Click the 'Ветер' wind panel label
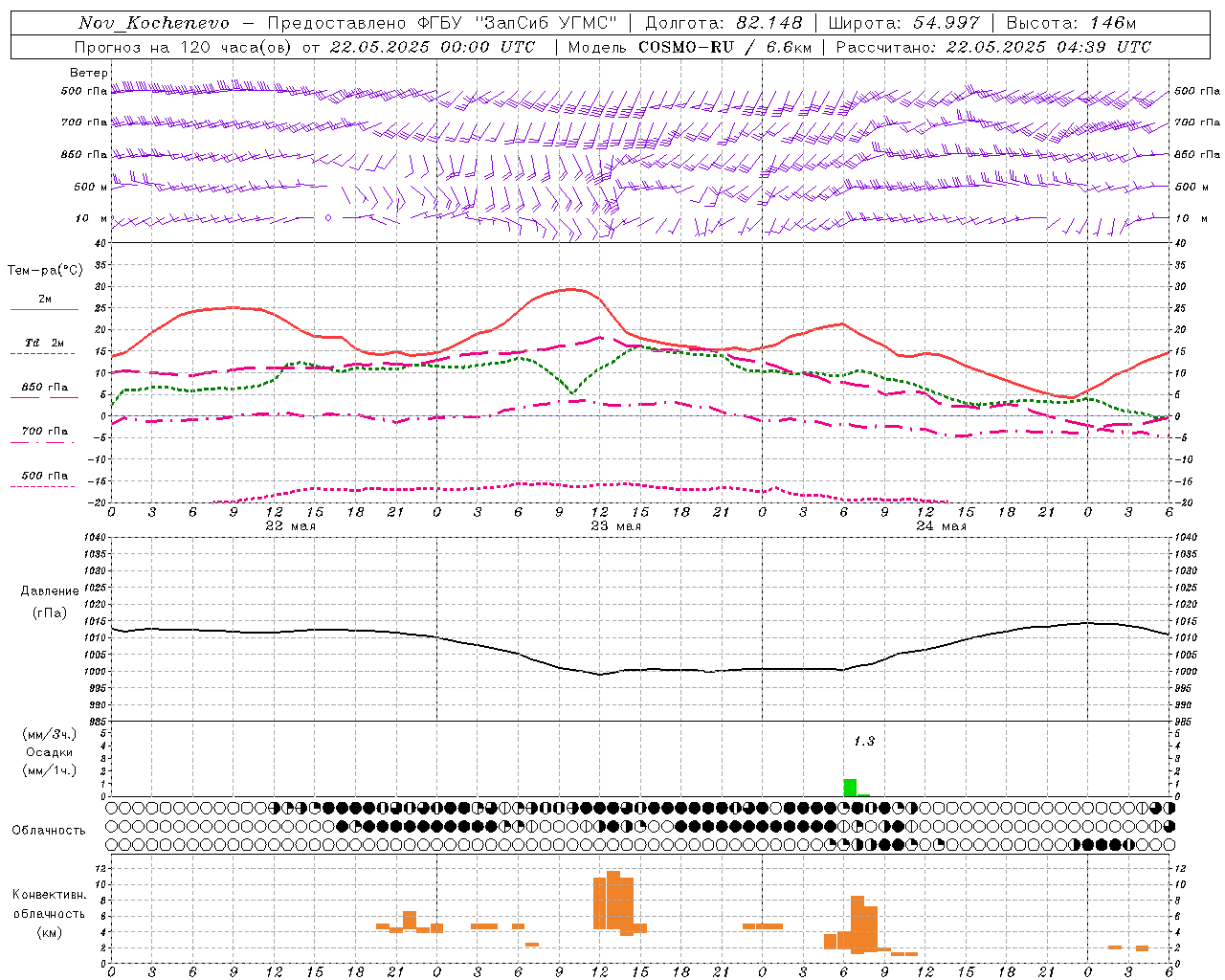This screenshot has height=980, width=1225. 88,73
